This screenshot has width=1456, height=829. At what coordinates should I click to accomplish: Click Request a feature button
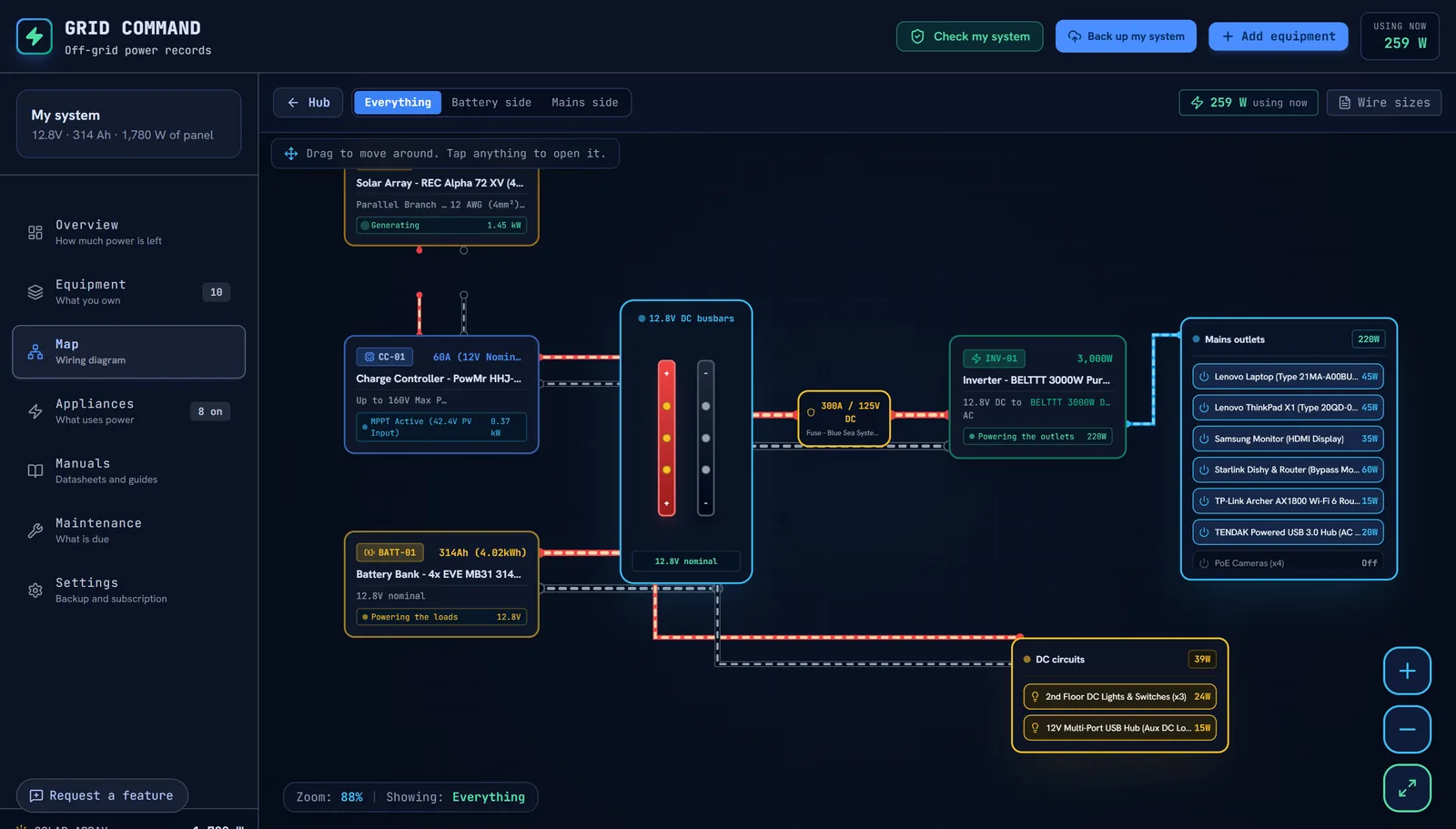point(102,795)
